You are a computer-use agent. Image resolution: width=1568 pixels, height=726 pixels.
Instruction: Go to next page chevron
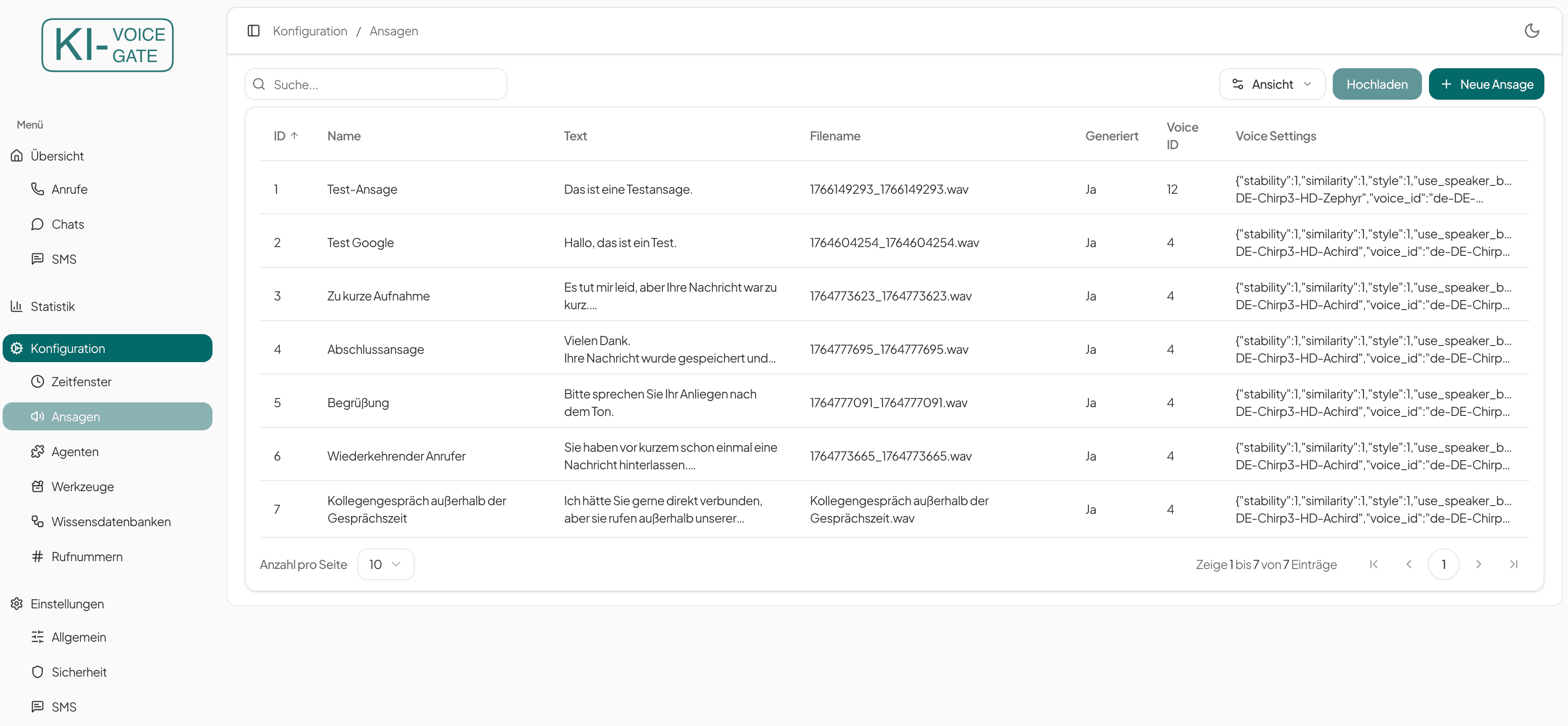point(1478,565)
